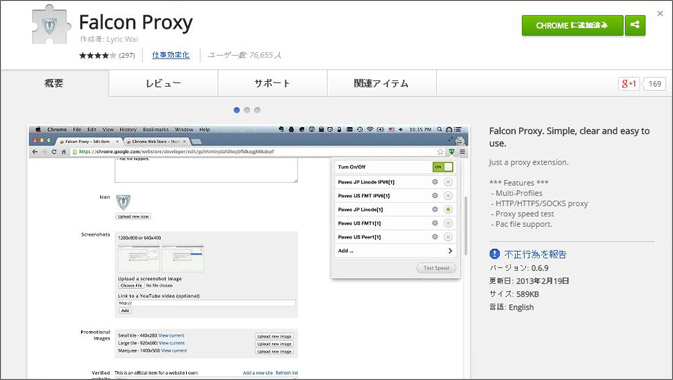Click the shield icon preview under Icon
Screen dimensions: 673x380
(x=124, y=202)
